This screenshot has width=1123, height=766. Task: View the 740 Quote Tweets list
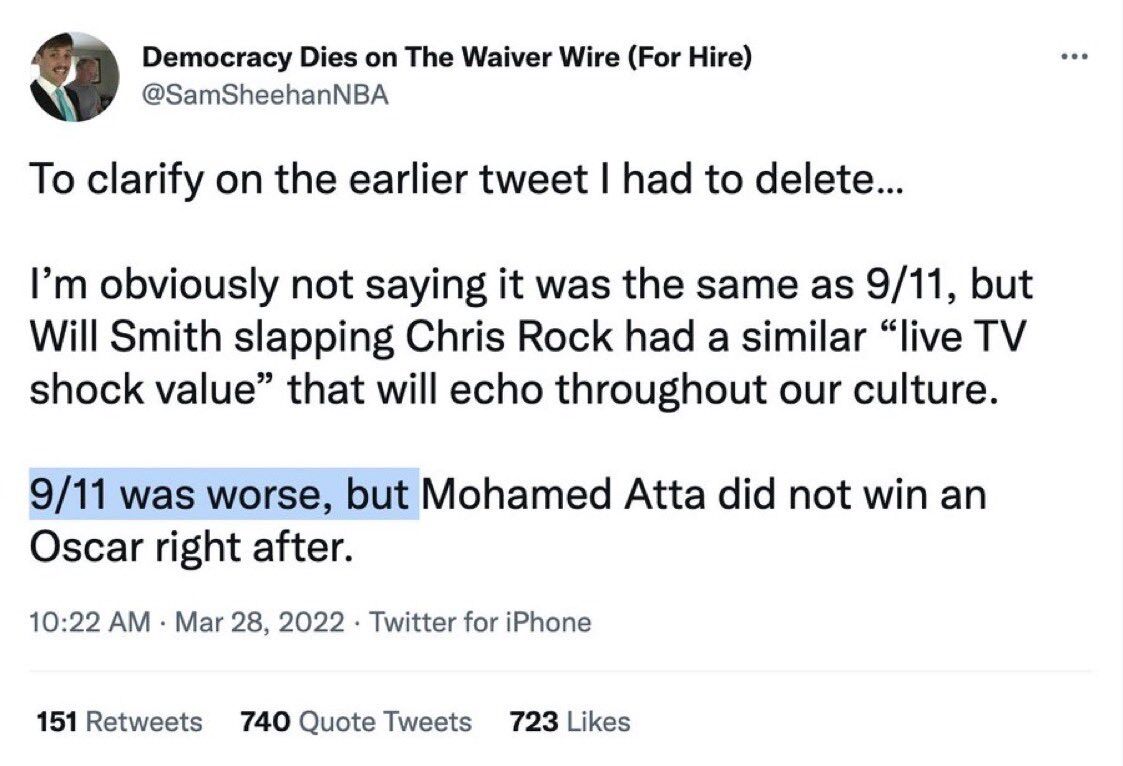(356, 721)
